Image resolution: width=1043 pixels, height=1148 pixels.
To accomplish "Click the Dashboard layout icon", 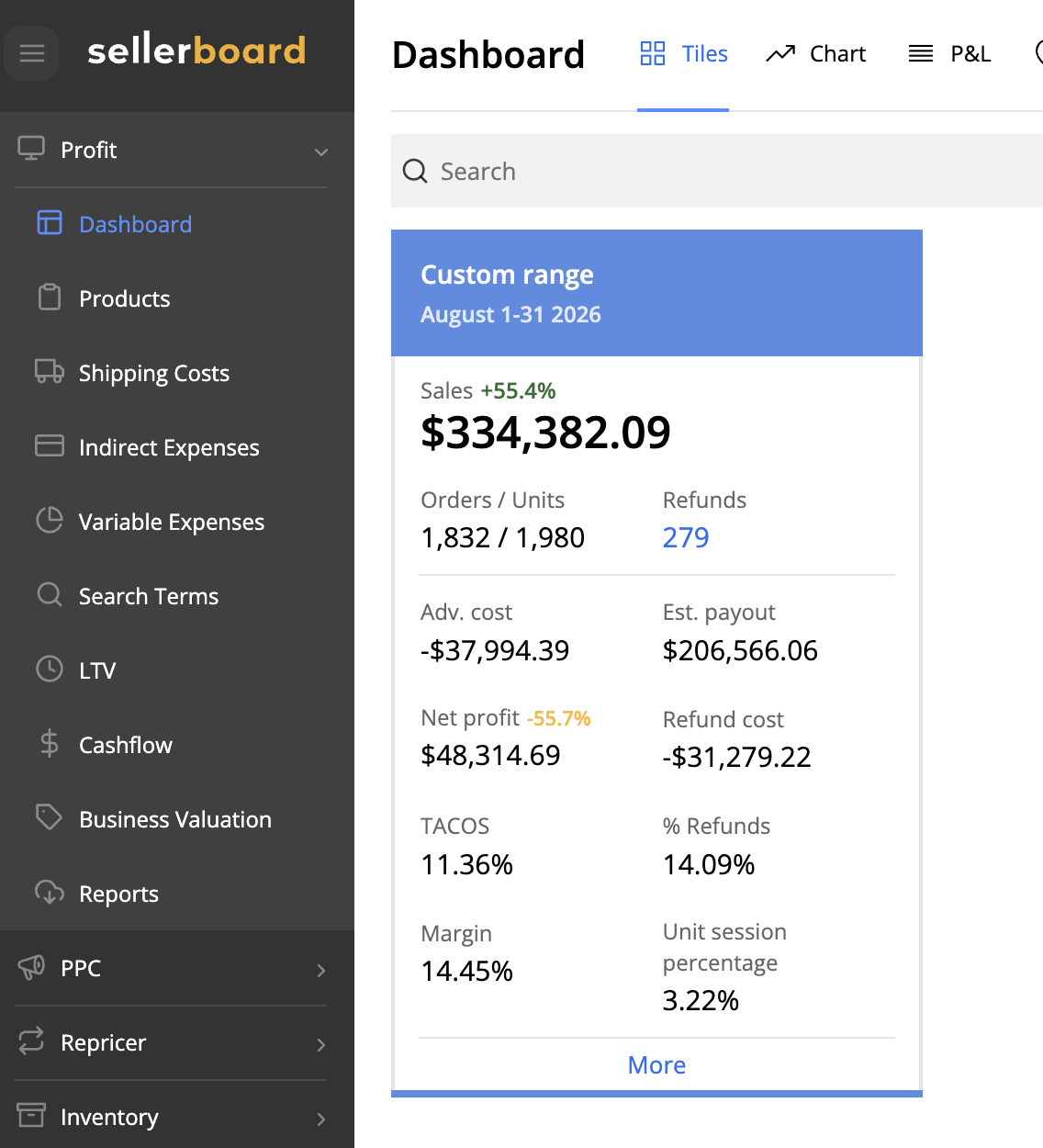I will tap(50, 223).
